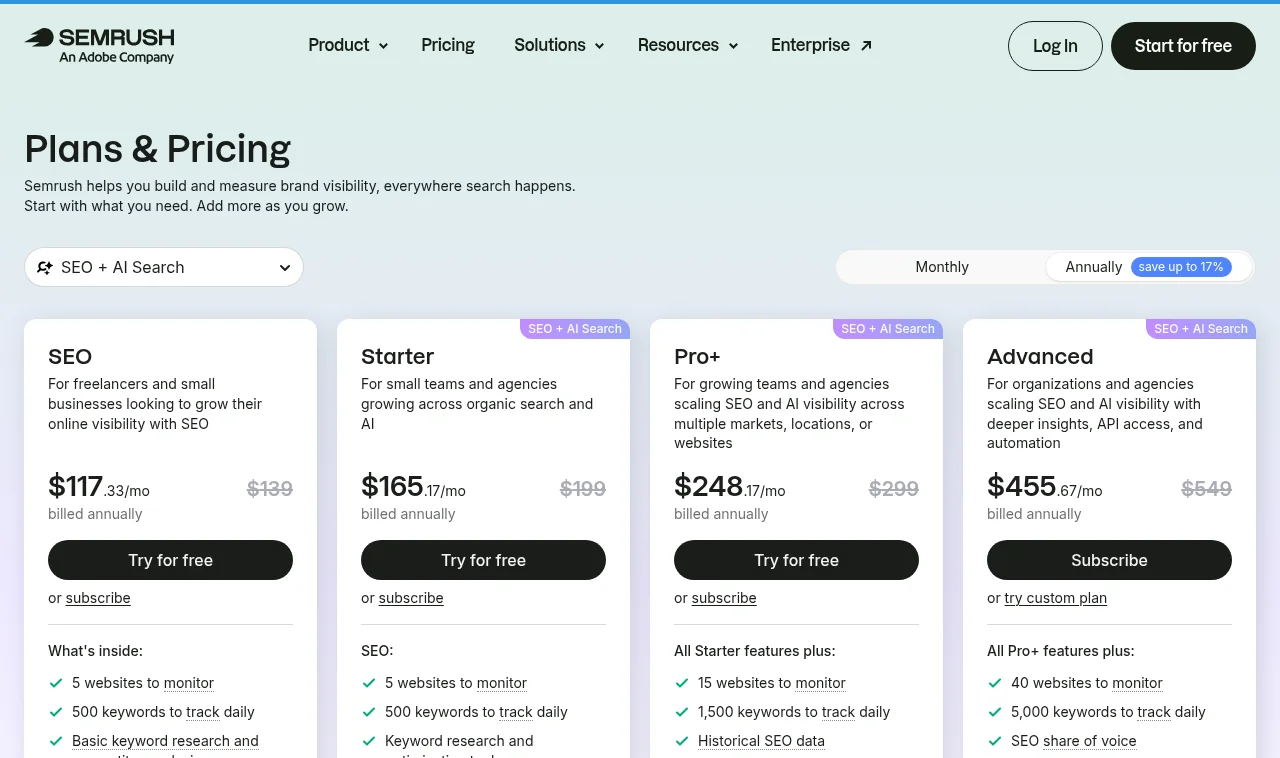Viewport: 1280px width, 758px height.
Task: Click the monitor link beside 15 websites
Action: click(821, 683)
